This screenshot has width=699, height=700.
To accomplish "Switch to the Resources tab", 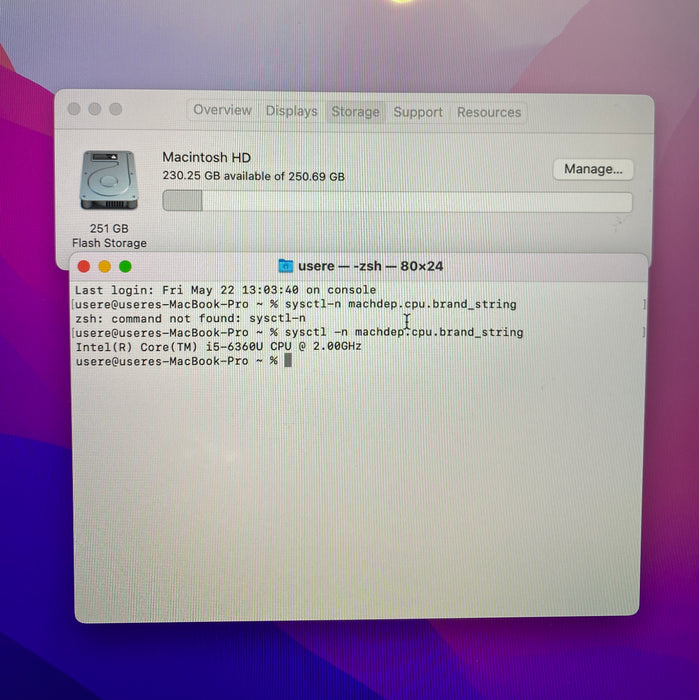I will click(x=489, y=112).
